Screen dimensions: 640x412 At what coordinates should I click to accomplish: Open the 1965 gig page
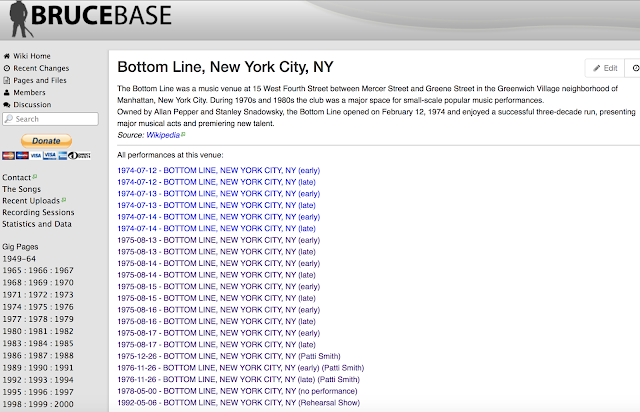point(12,270)
